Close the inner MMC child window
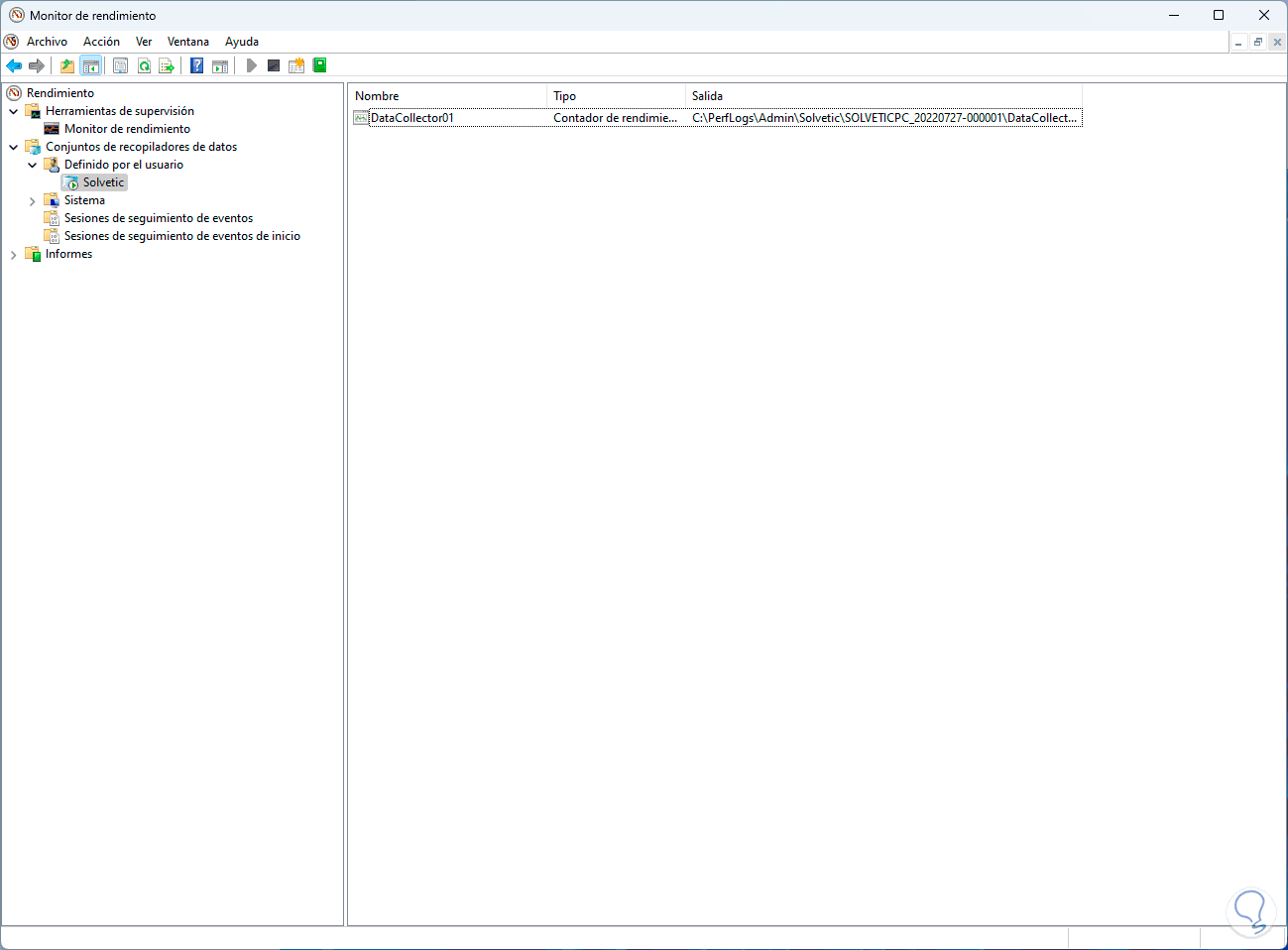The height and width of the screenshot is (950, 1288). tap(1277, 43)
